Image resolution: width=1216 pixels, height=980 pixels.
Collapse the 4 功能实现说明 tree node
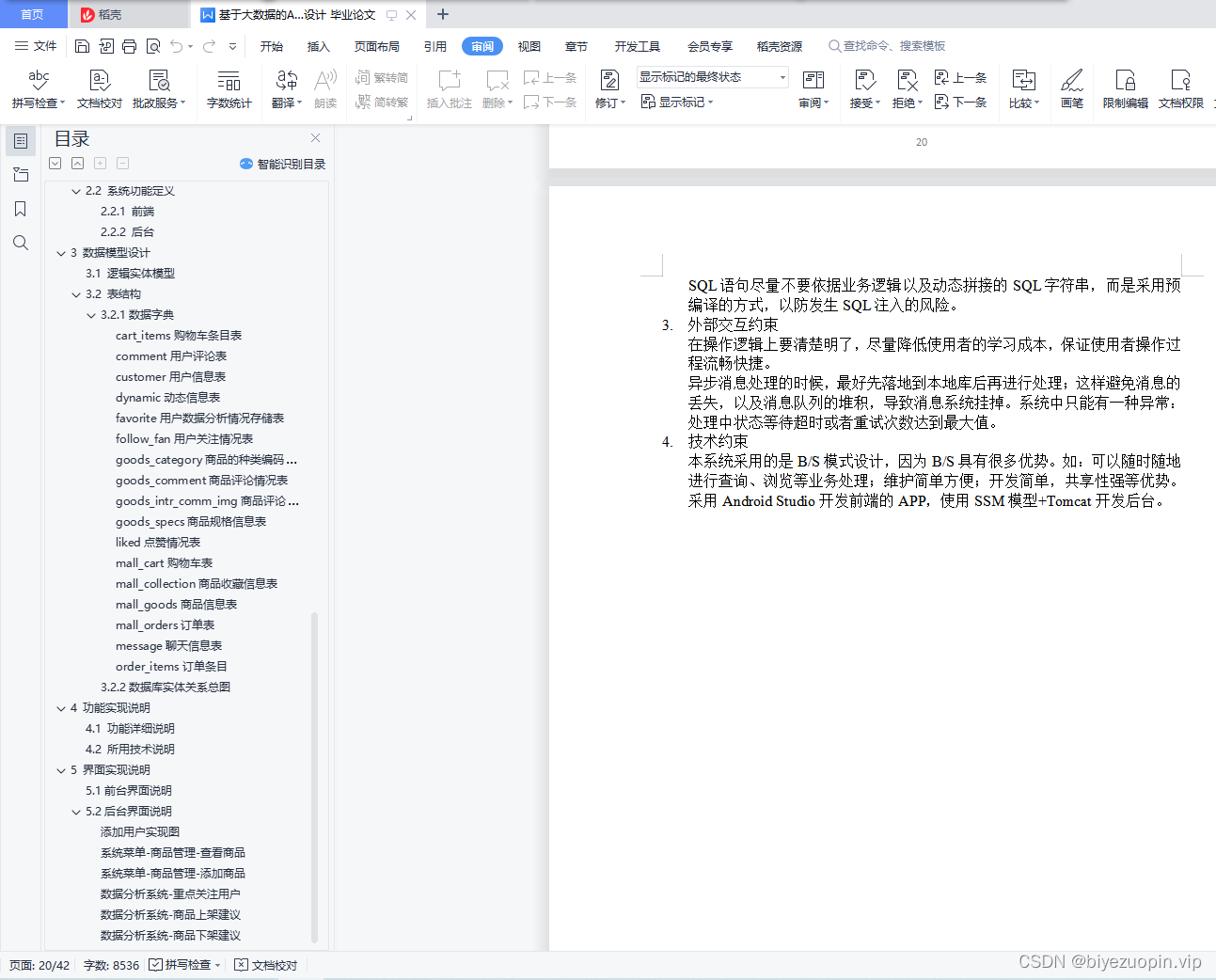[61, 708]
